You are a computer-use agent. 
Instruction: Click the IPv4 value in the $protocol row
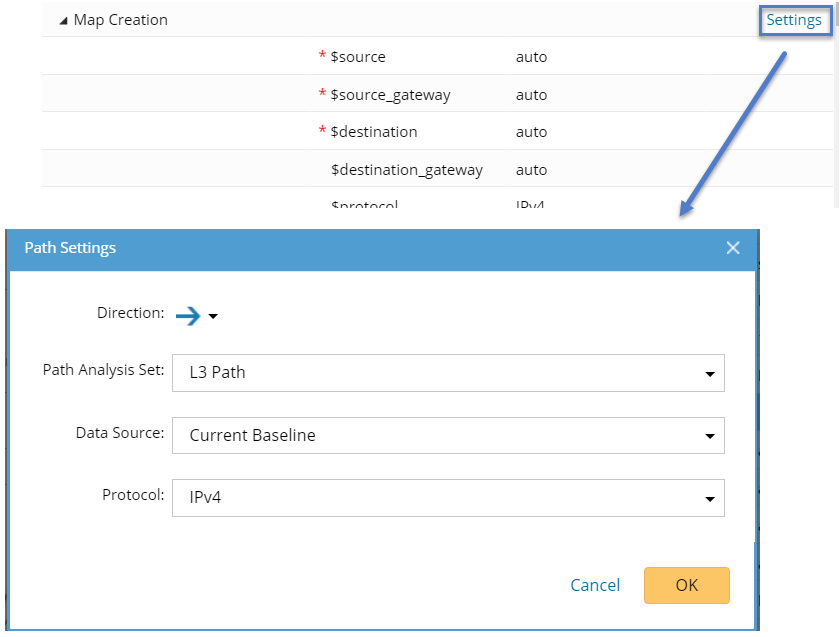(x=531, y=204)
